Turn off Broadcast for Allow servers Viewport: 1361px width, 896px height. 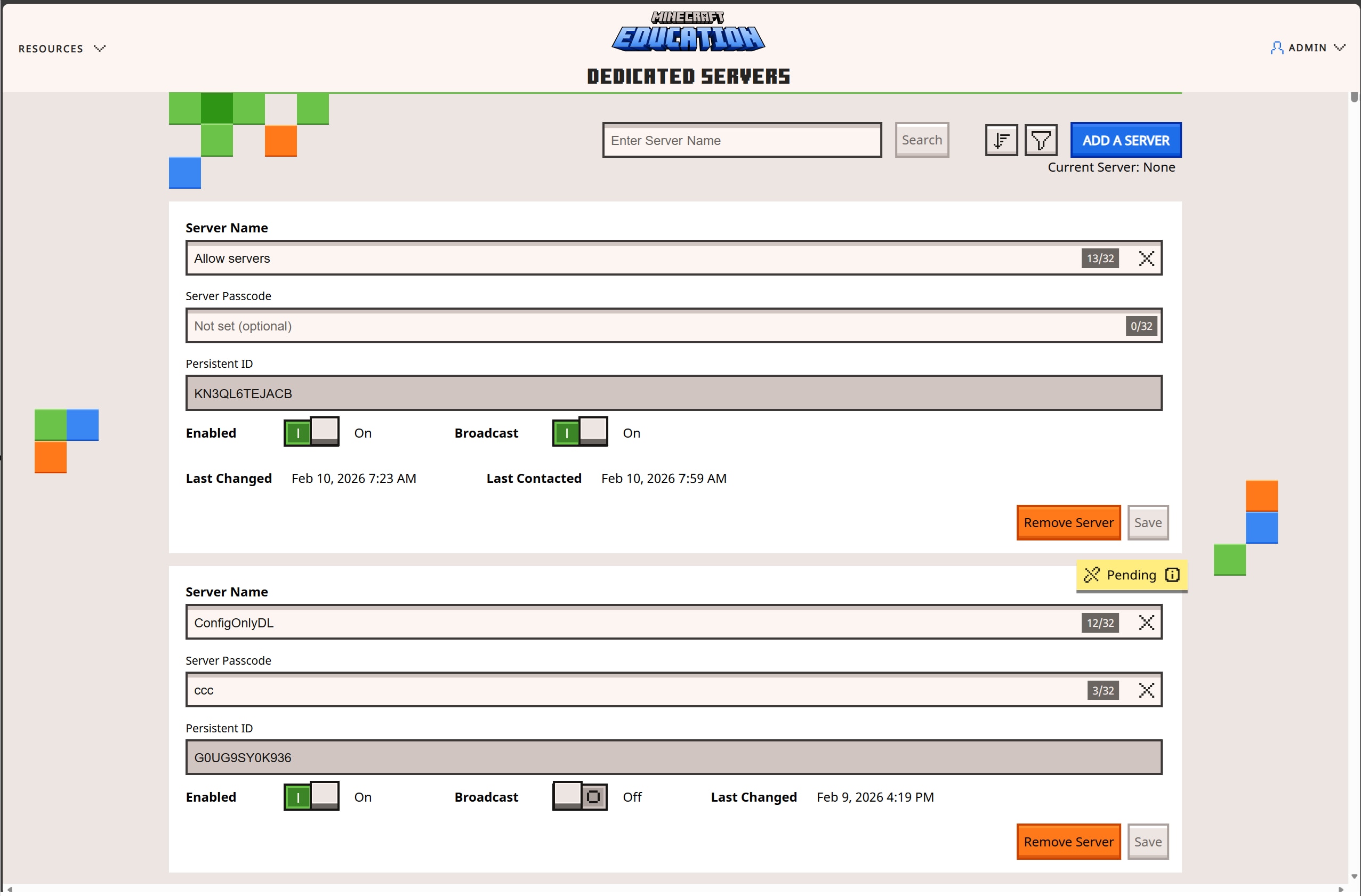point(579,432)
